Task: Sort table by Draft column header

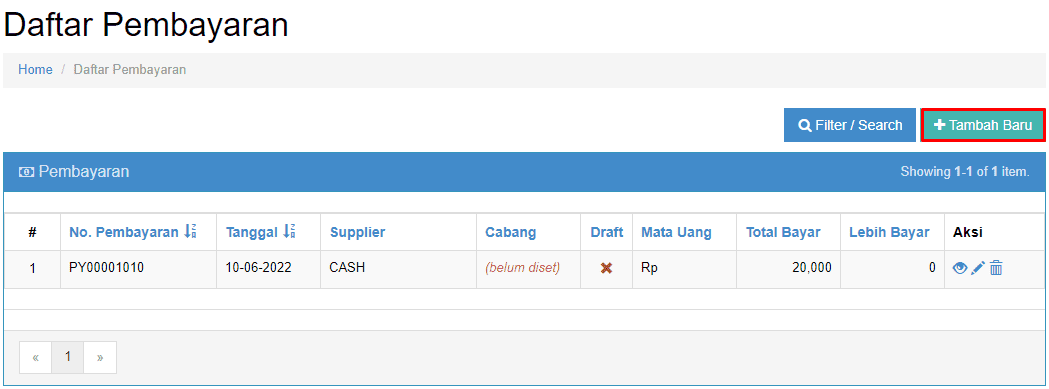Action: click(606, 232)
